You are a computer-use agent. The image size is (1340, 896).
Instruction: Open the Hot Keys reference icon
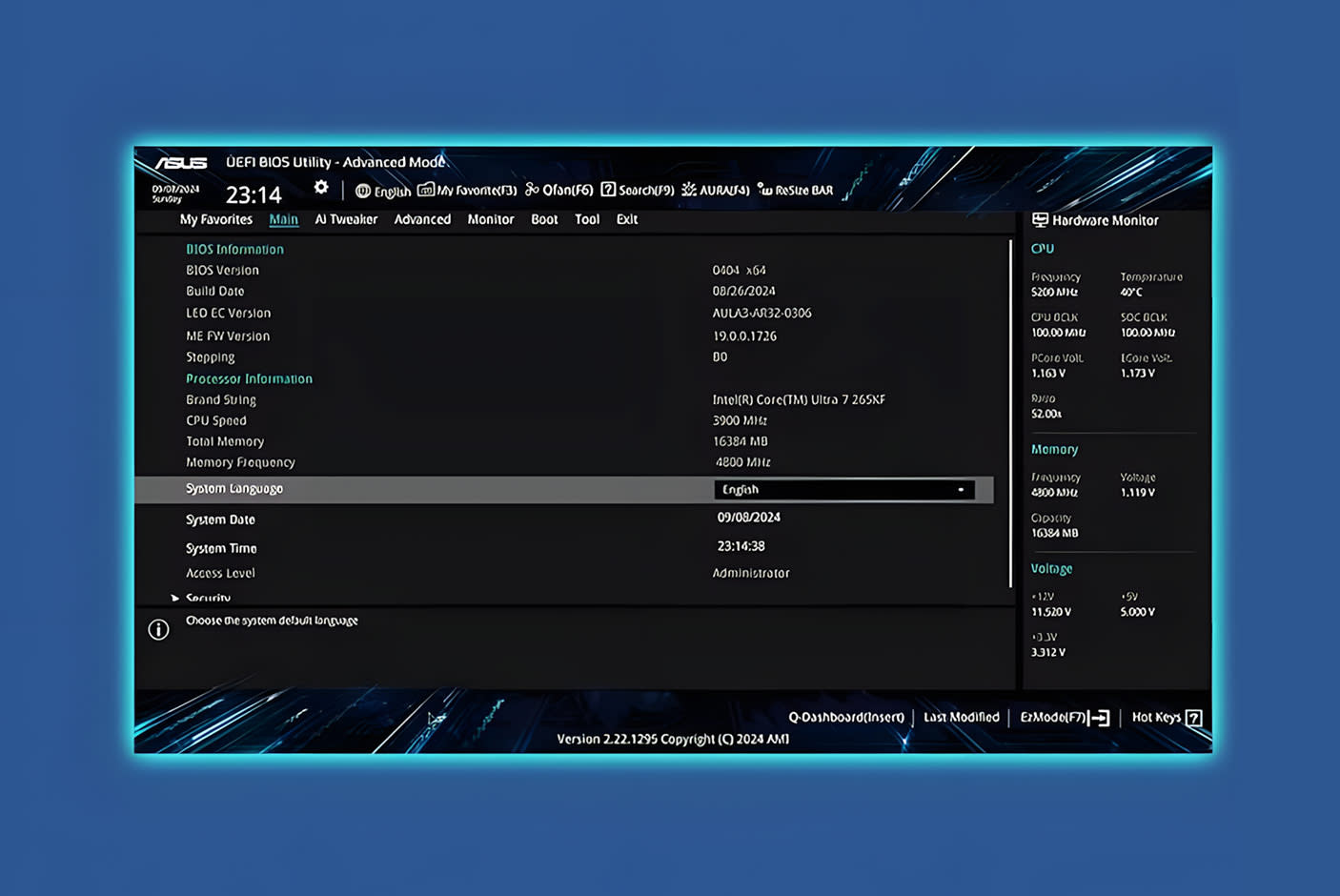1195,718
